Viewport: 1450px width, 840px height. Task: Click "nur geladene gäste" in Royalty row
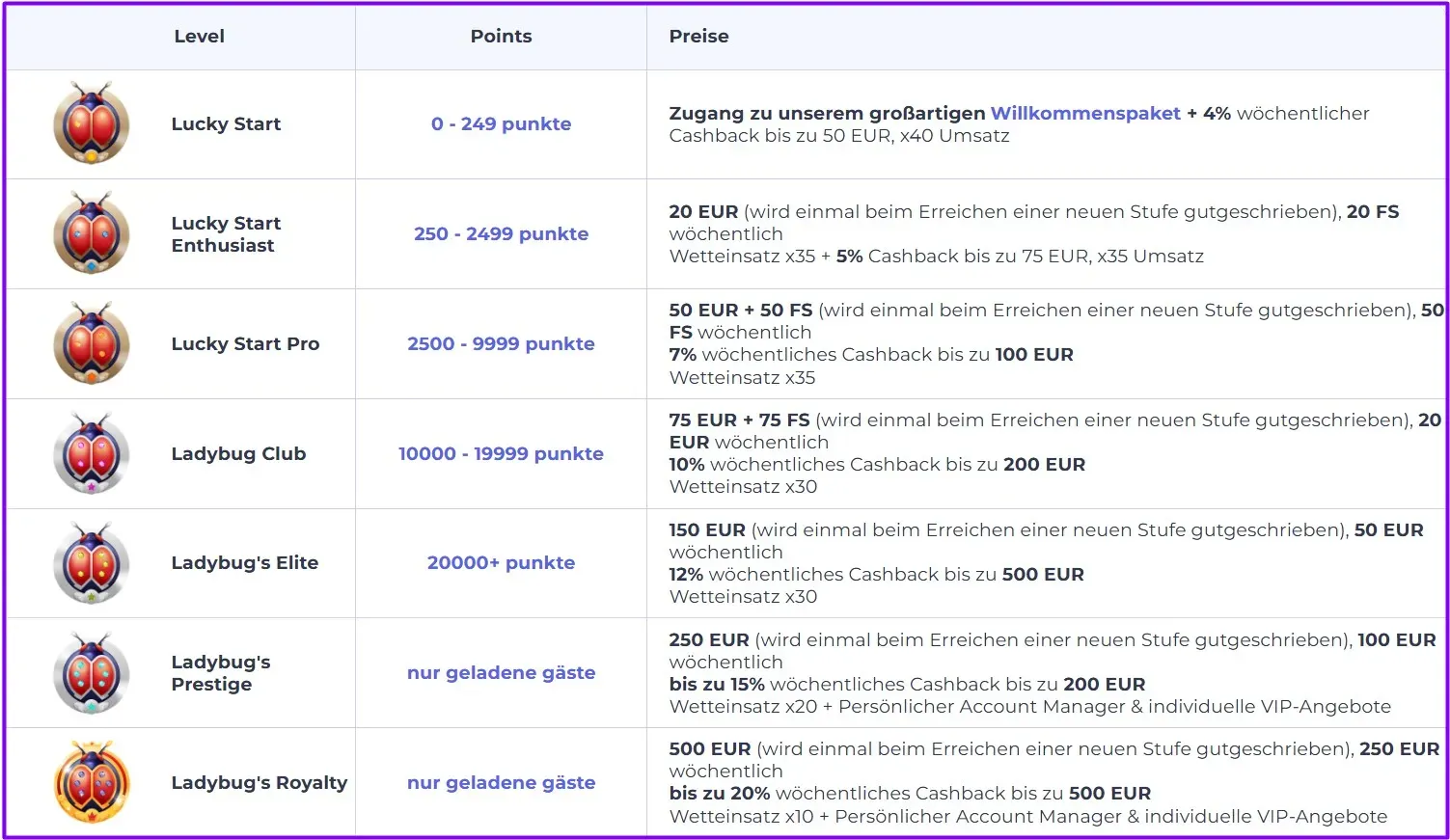click(501, 782)
